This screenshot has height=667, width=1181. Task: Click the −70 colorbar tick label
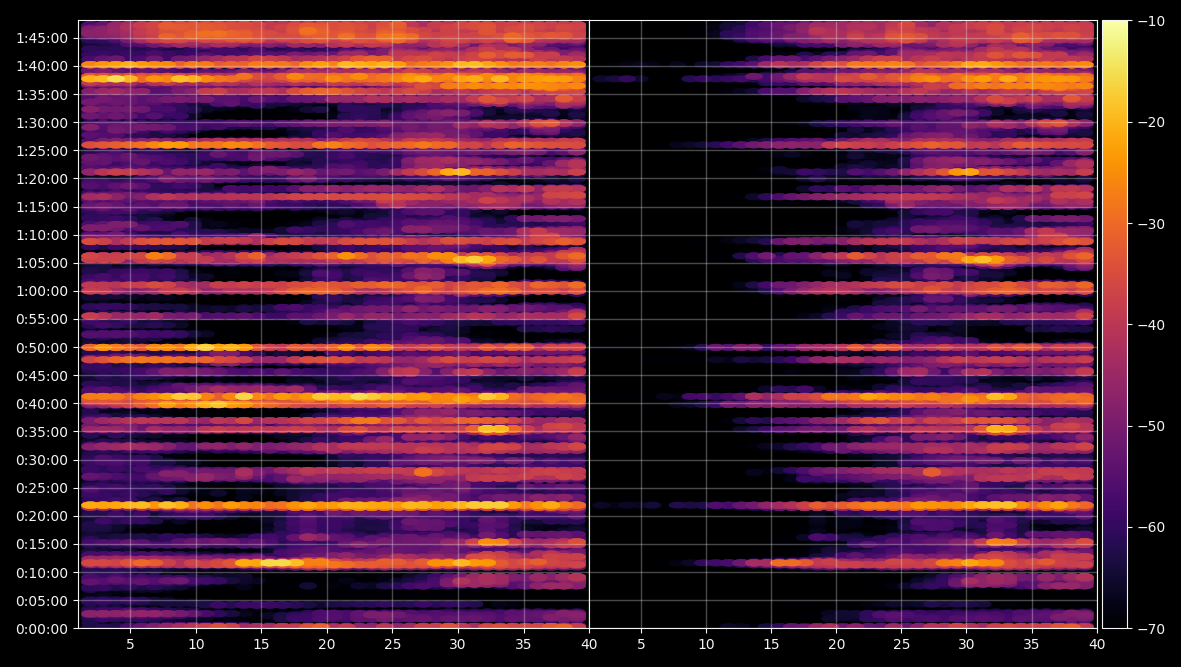1151,629
